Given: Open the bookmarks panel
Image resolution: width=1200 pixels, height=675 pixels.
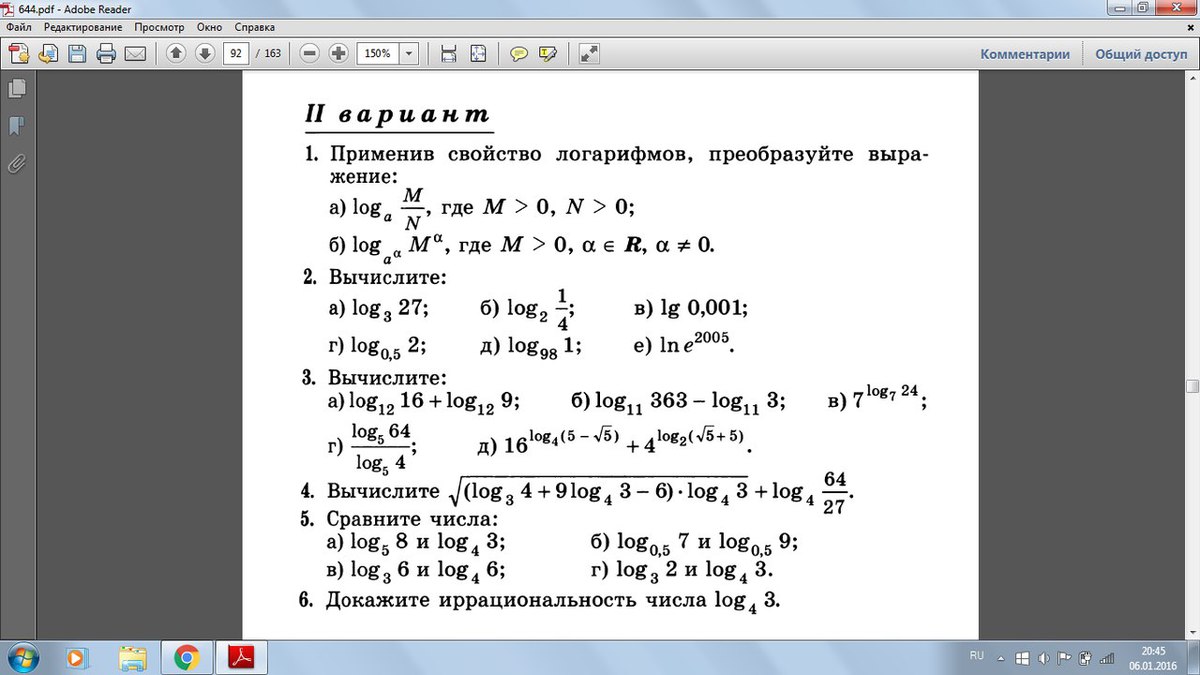Looking at the screenshot, I should (x=16, y=126).
